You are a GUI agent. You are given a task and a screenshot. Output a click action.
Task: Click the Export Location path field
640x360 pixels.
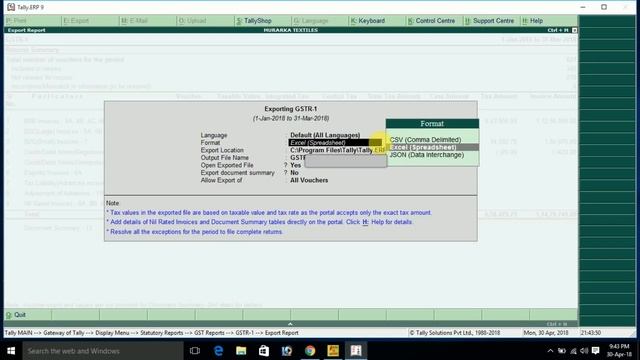337,150
